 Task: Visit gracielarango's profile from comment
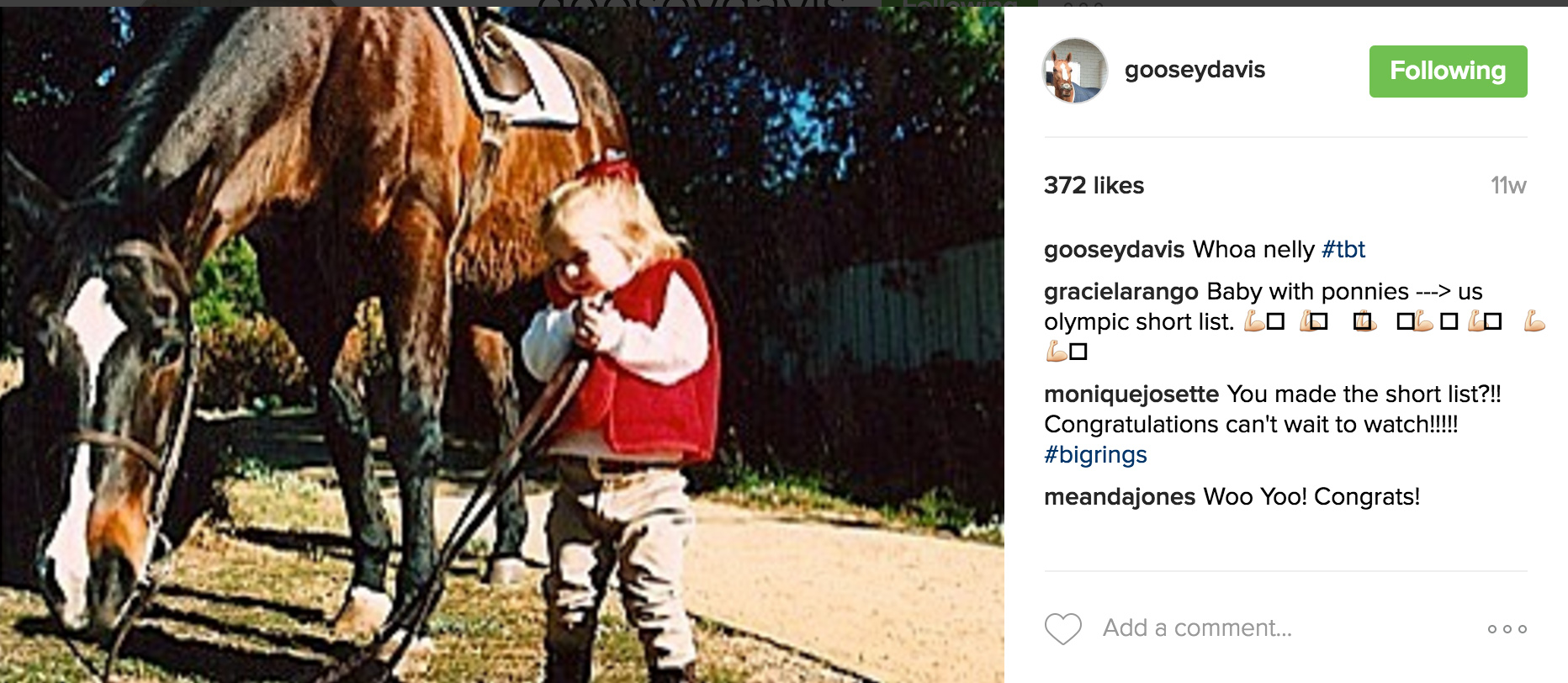[x=1120, y=291]
